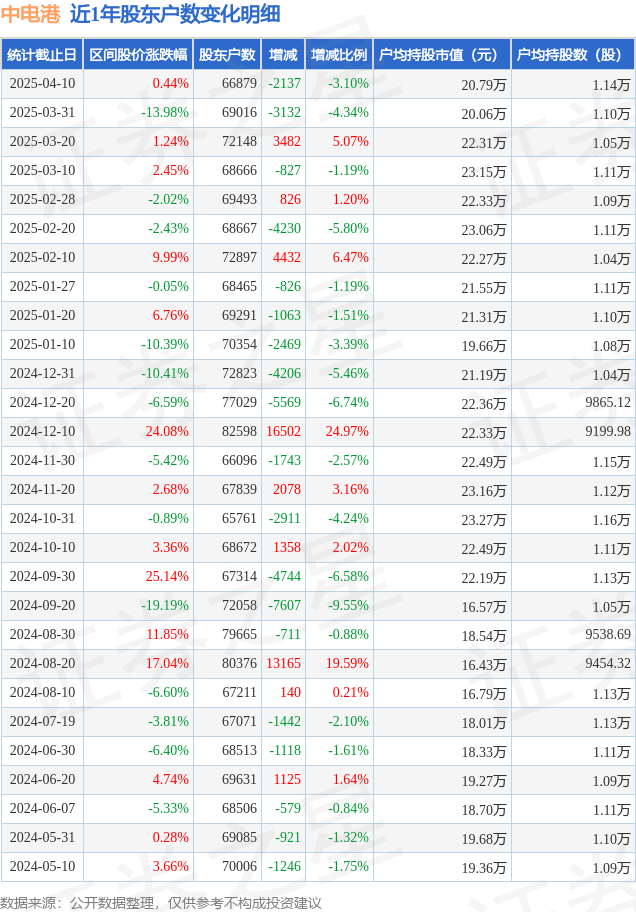636x912 pixels.
Task: Click the 13165 increase value
Action: pos(283,664)
